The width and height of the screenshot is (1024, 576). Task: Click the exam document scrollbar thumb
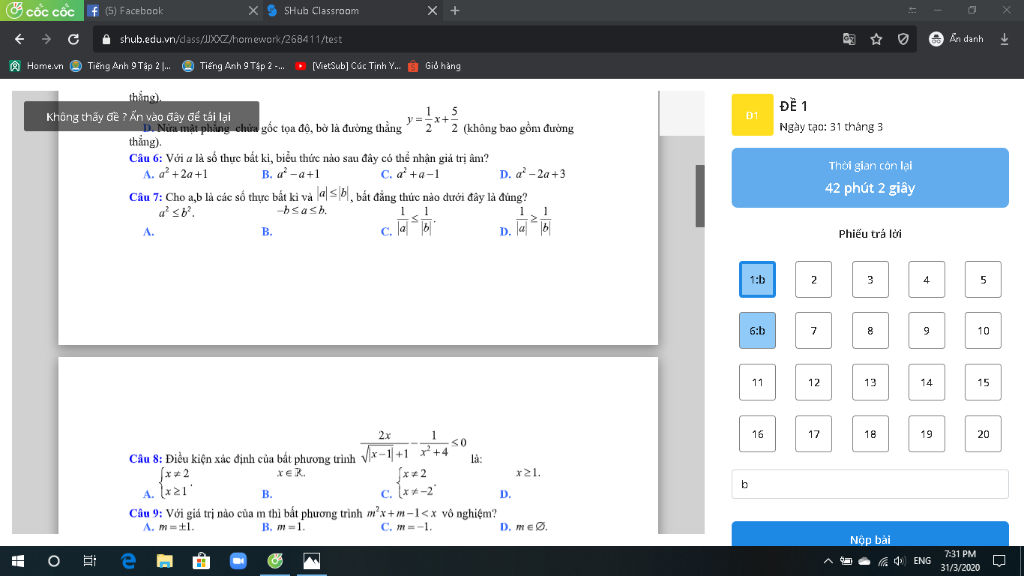(700, 196)
